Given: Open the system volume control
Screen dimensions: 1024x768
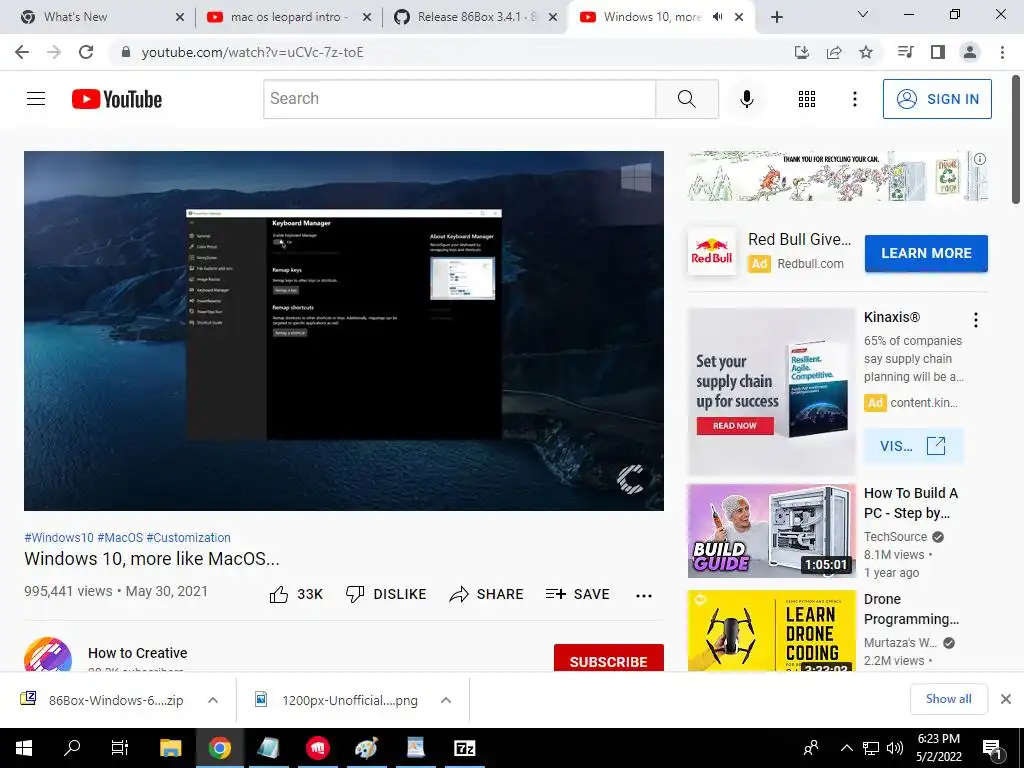Looking at the screenshot, I should coord(895,748).
